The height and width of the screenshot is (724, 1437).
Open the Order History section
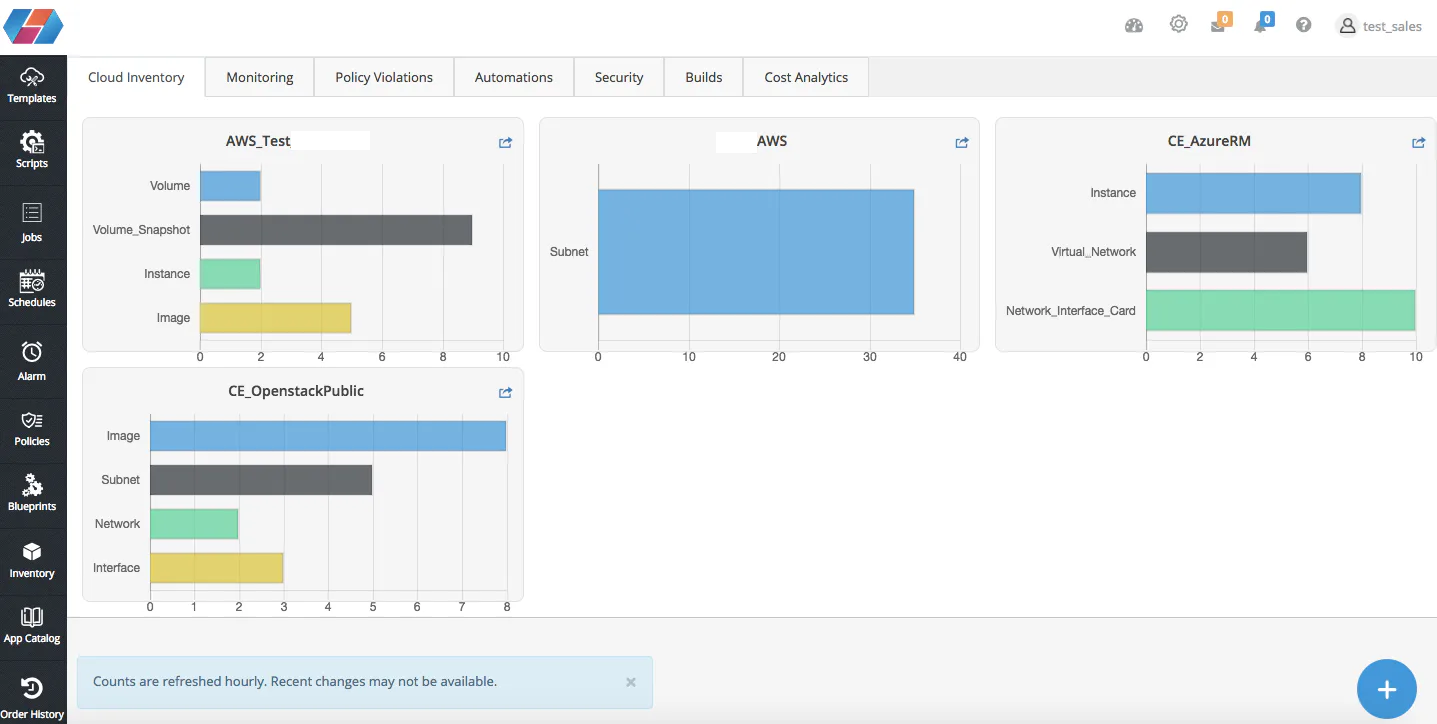(x=32, y=699)
